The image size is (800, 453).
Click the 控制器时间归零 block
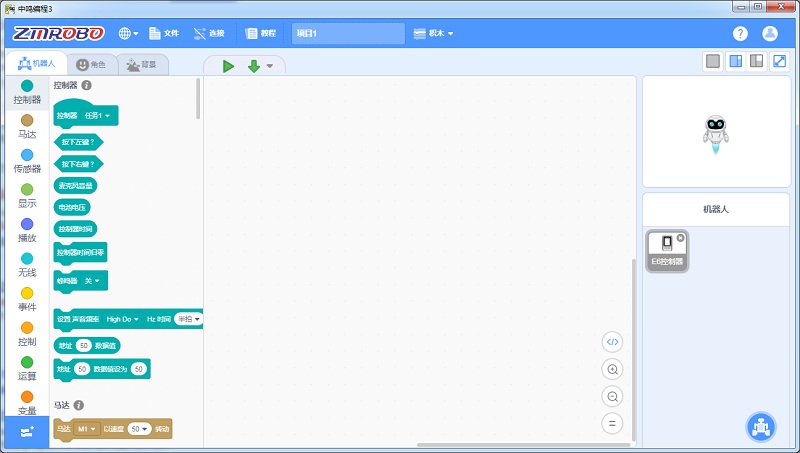80,253
